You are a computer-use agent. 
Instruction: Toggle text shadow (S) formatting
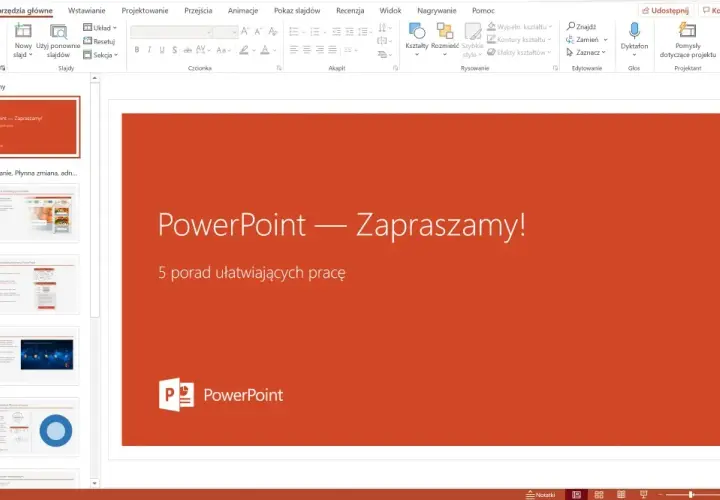click(x=174, y=50)
